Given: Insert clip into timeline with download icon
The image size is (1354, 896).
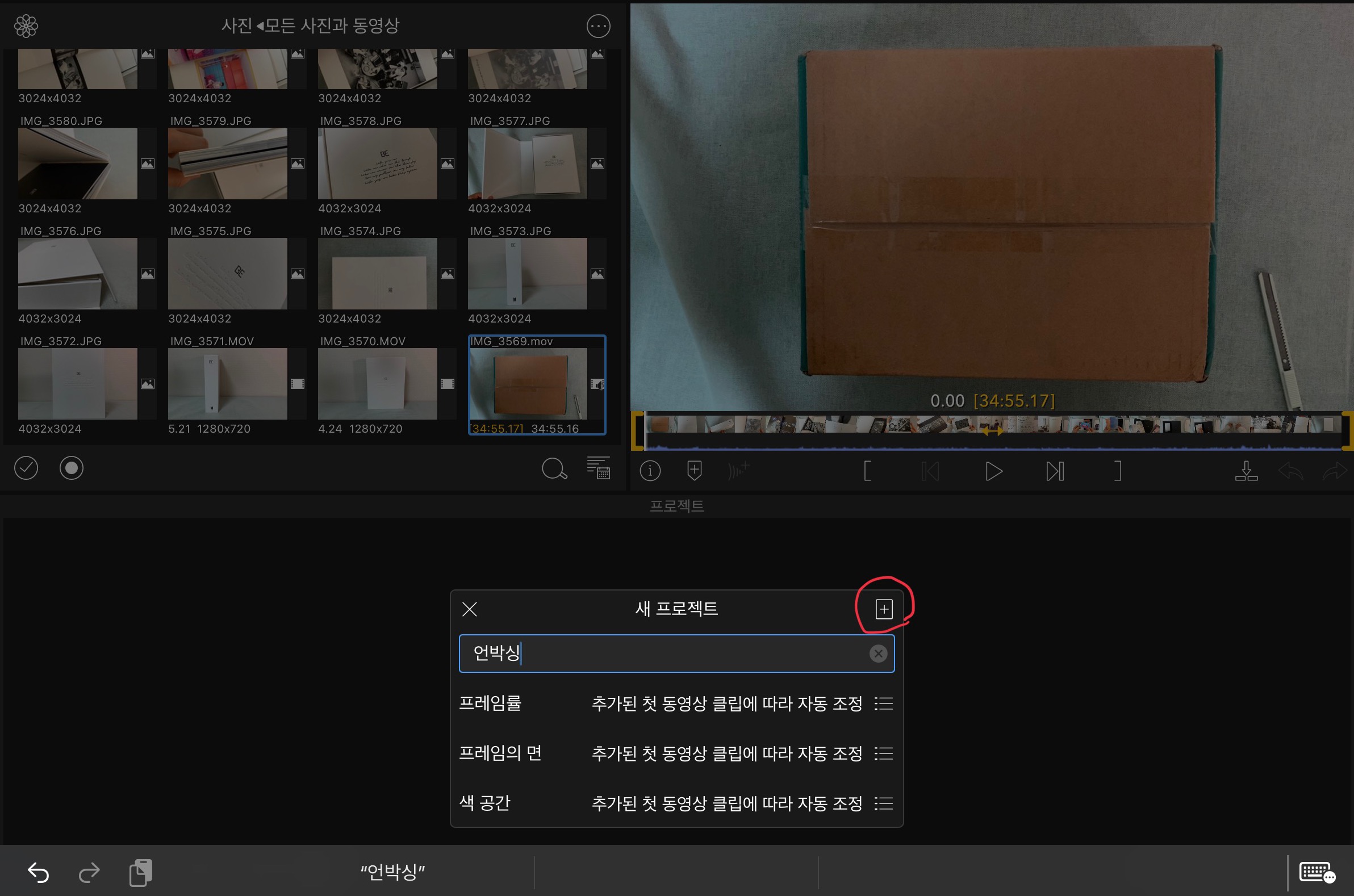Looking at the screenshot, I should click(x=1246, y=471).
